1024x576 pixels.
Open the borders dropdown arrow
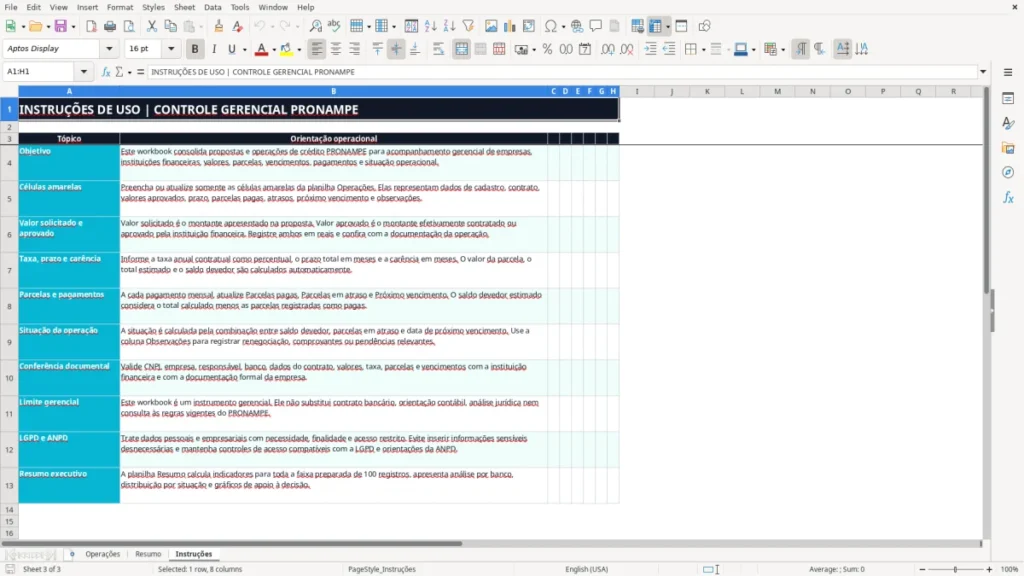[x=703, y=50]
